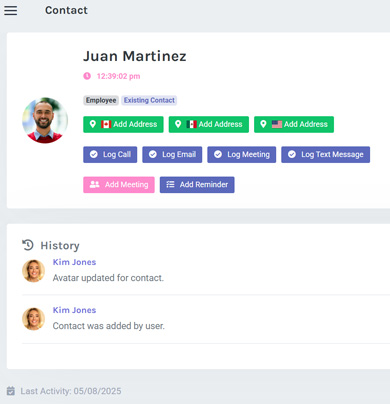Image resolution: width=390 pixels, height=404 pixels.
Task: Click the Mexican flag icon
Action: [x=191, y=124]
